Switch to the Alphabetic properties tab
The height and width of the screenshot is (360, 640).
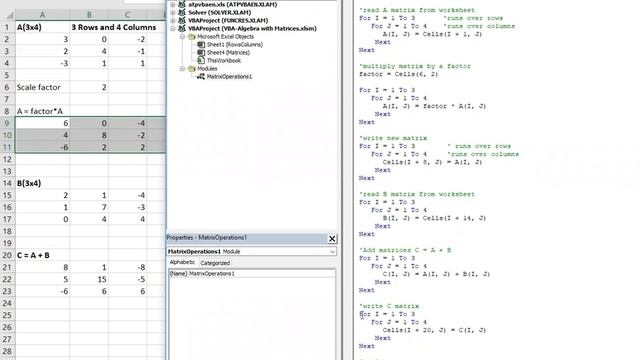click(x=182, y=262)
